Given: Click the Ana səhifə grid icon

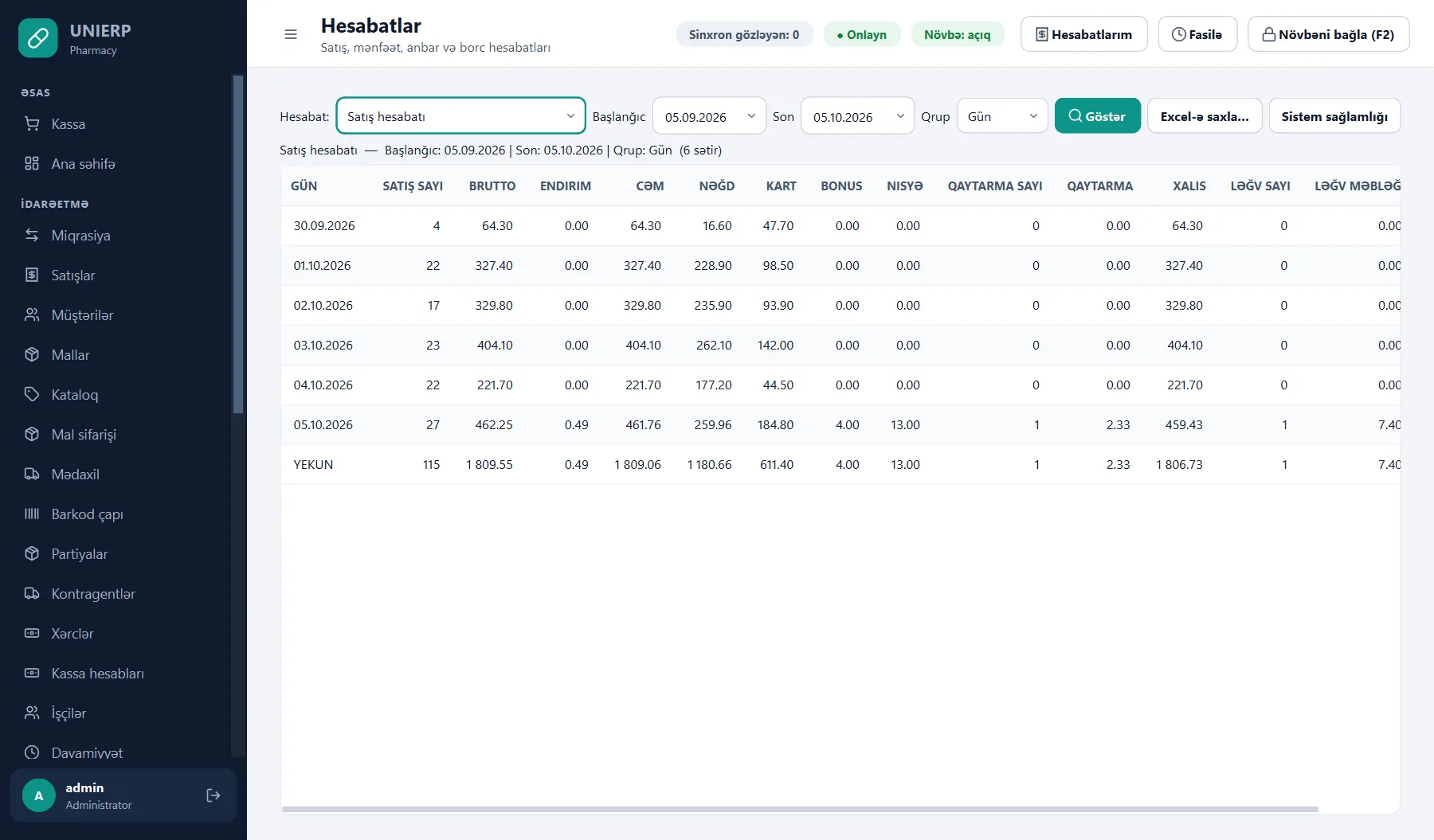Looking at the screenshot, I should (x=32, y=163).
